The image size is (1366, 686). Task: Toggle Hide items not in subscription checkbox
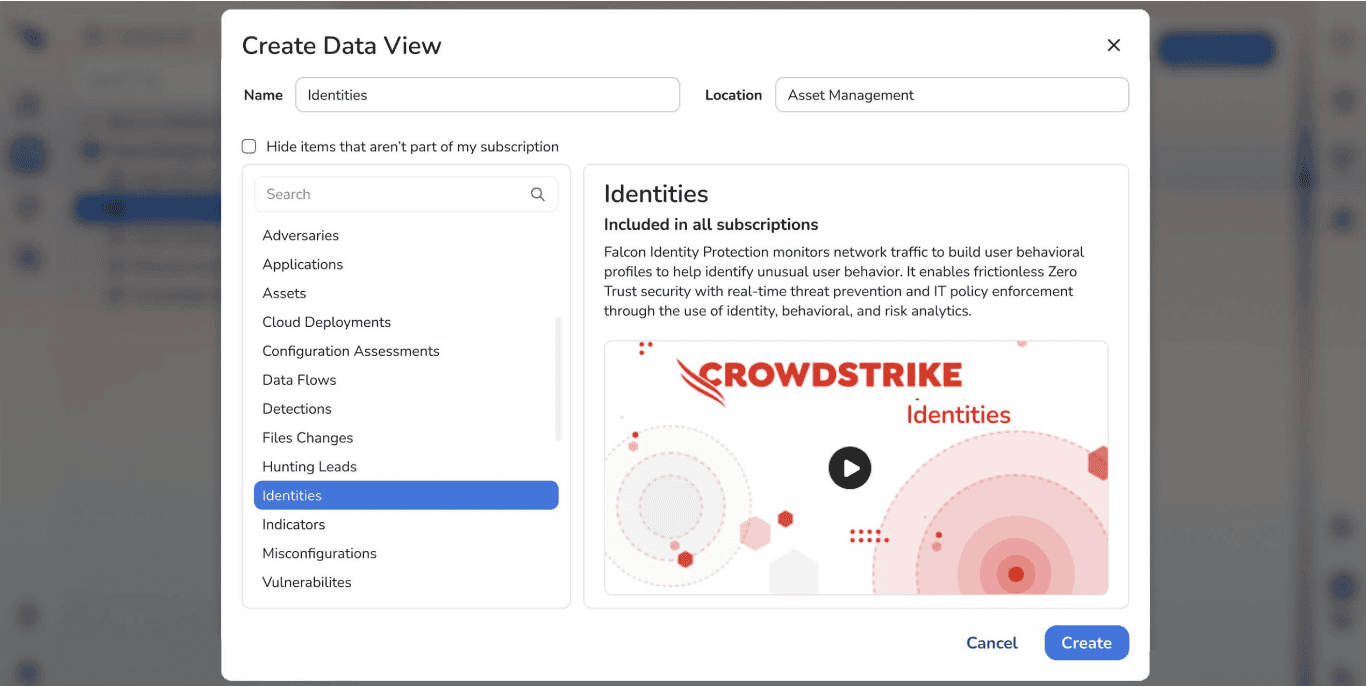[249, 146]
